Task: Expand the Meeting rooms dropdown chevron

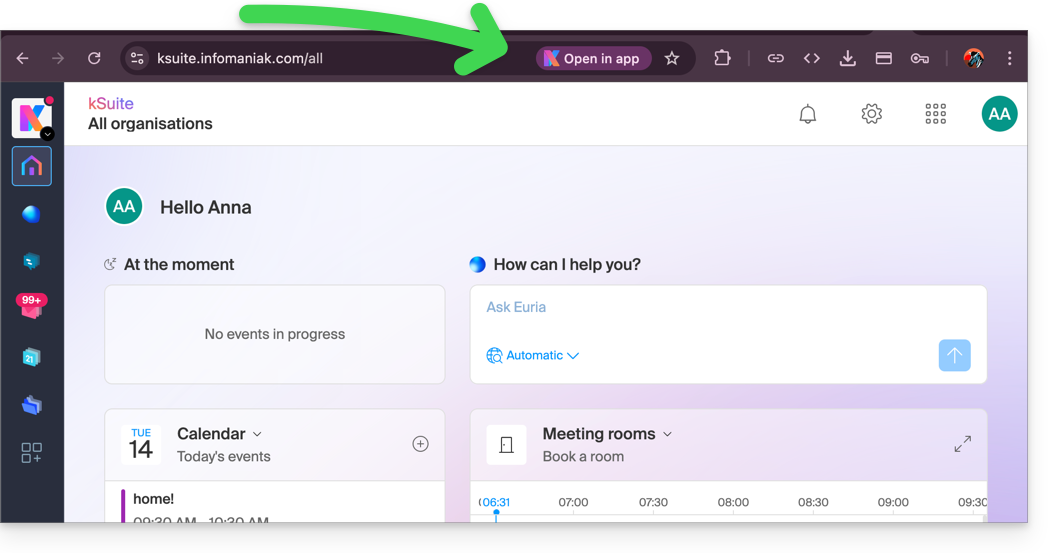Action: coord(668,434)
